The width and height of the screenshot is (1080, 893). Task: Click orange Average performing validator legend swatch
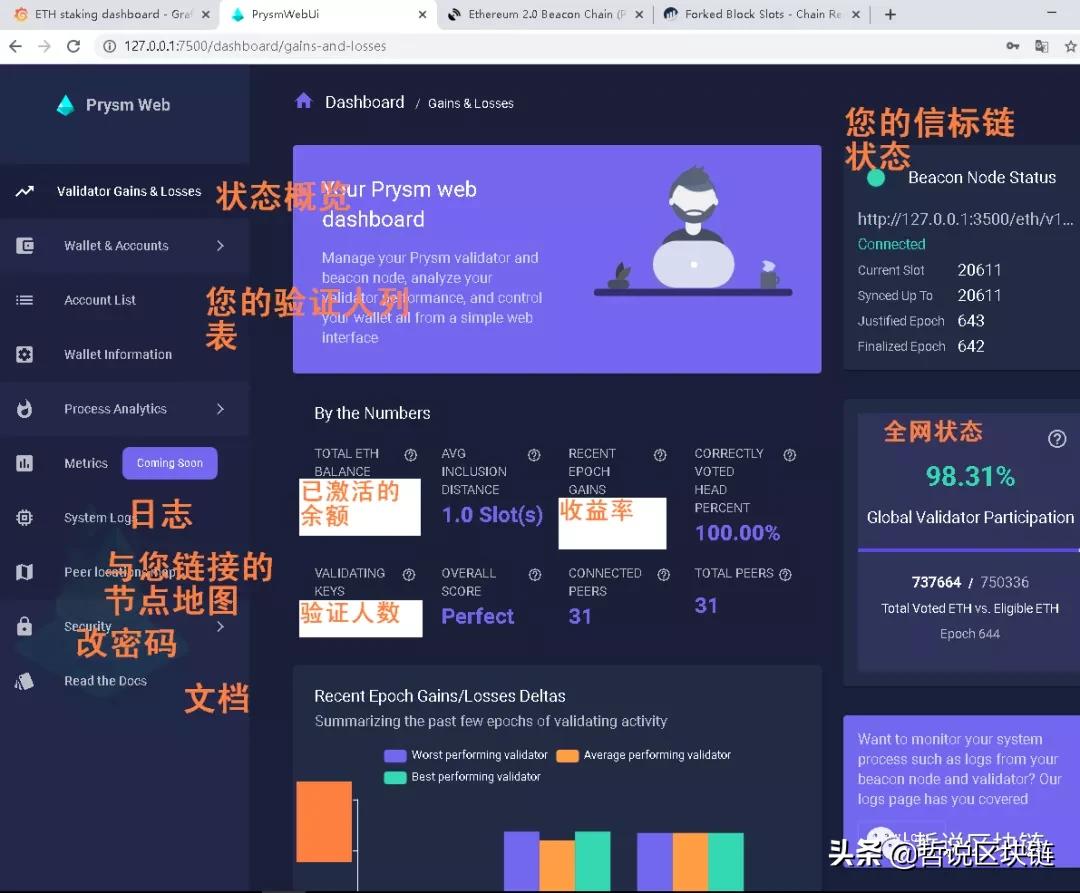point(567,755)
